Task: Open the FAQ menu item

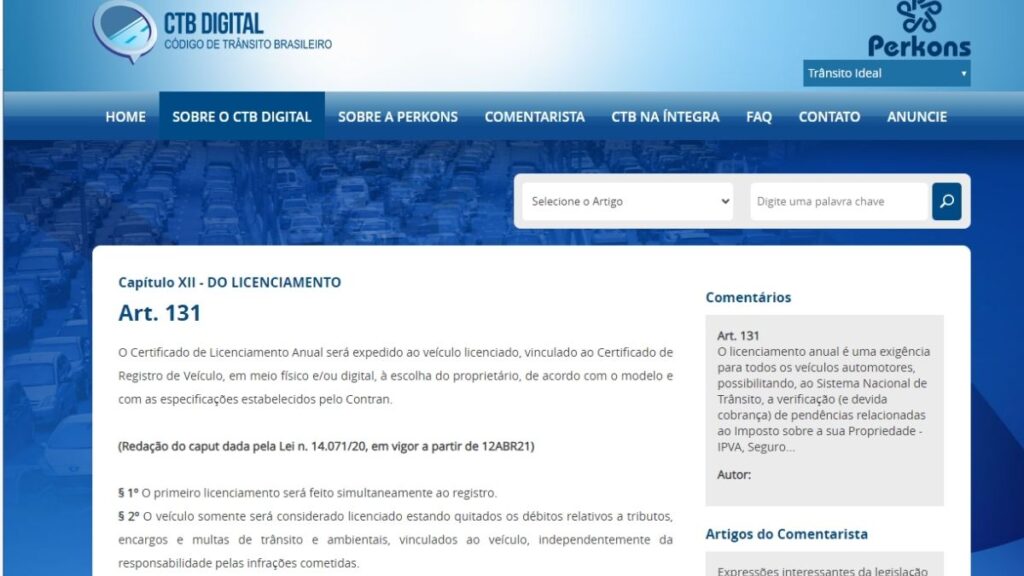Action: (758, 116)
